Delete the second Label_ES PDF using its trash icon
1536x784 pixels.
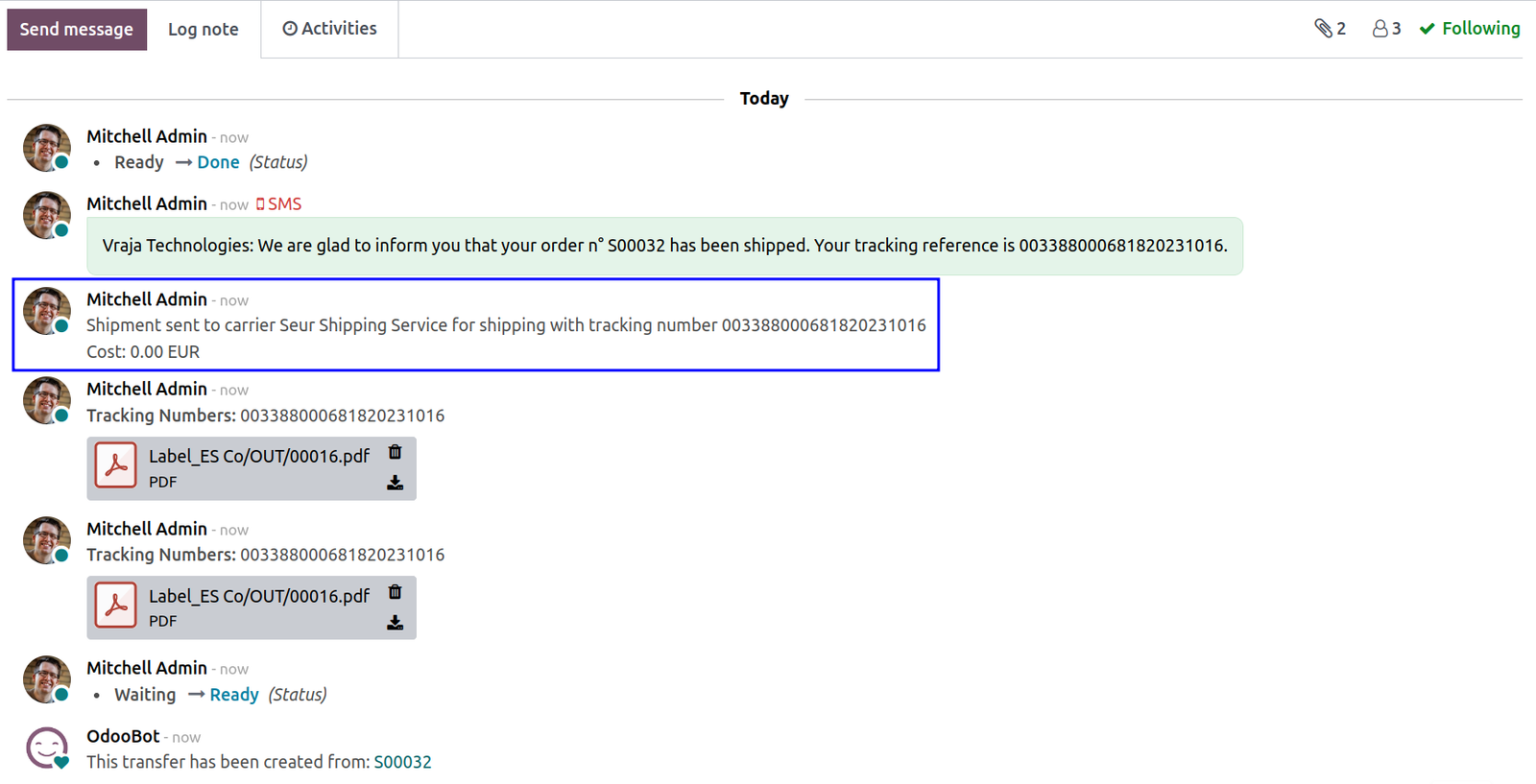click(395, 592)
